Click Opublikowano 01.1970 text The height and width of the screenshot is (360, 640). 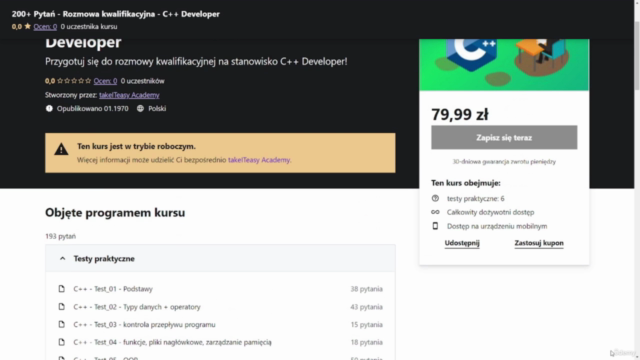(93, 109)
